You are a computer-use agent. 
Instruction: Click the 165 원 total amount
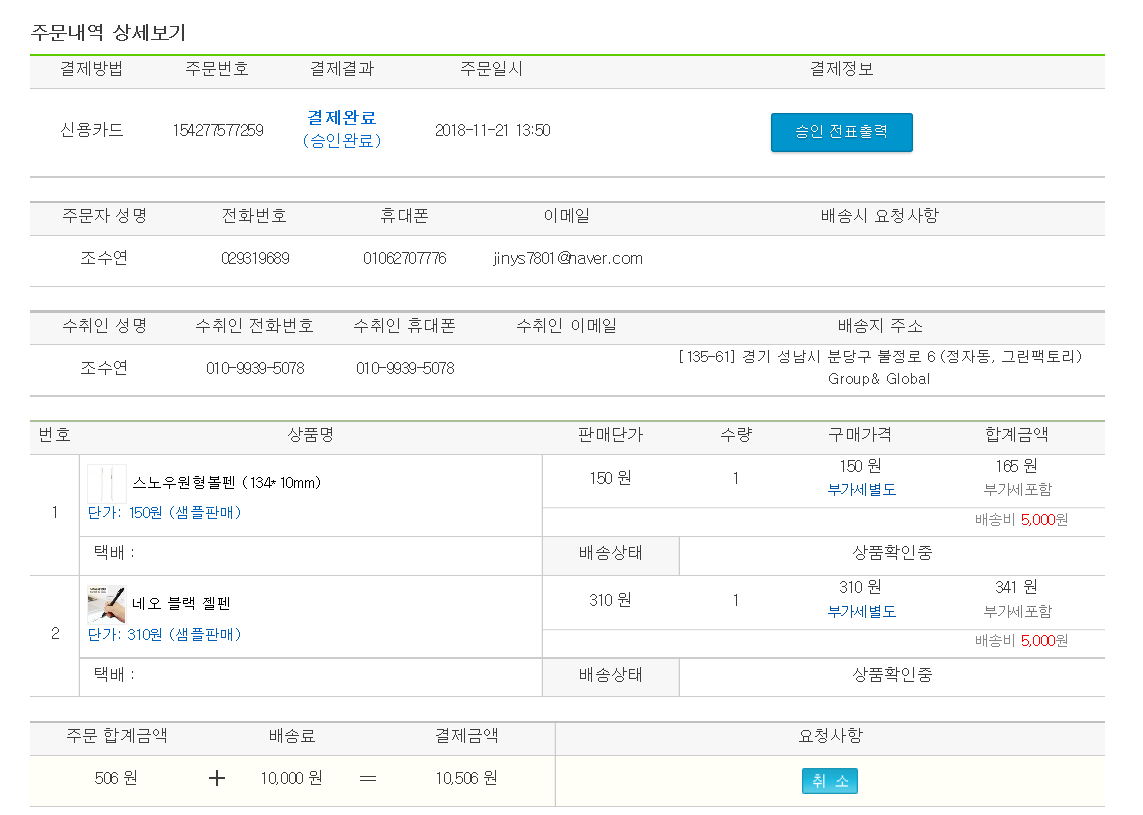(1017, 466)
